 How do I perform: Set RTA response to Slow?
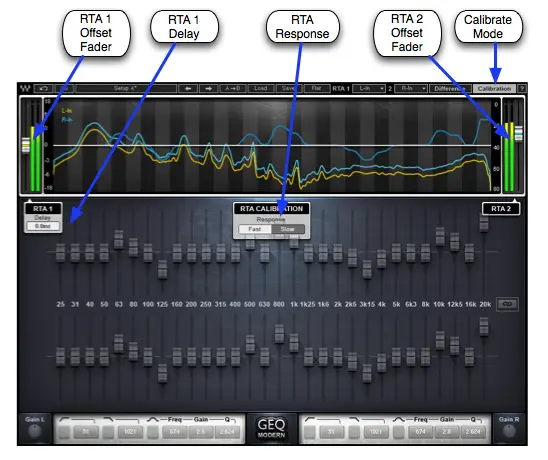coord(288,229)
